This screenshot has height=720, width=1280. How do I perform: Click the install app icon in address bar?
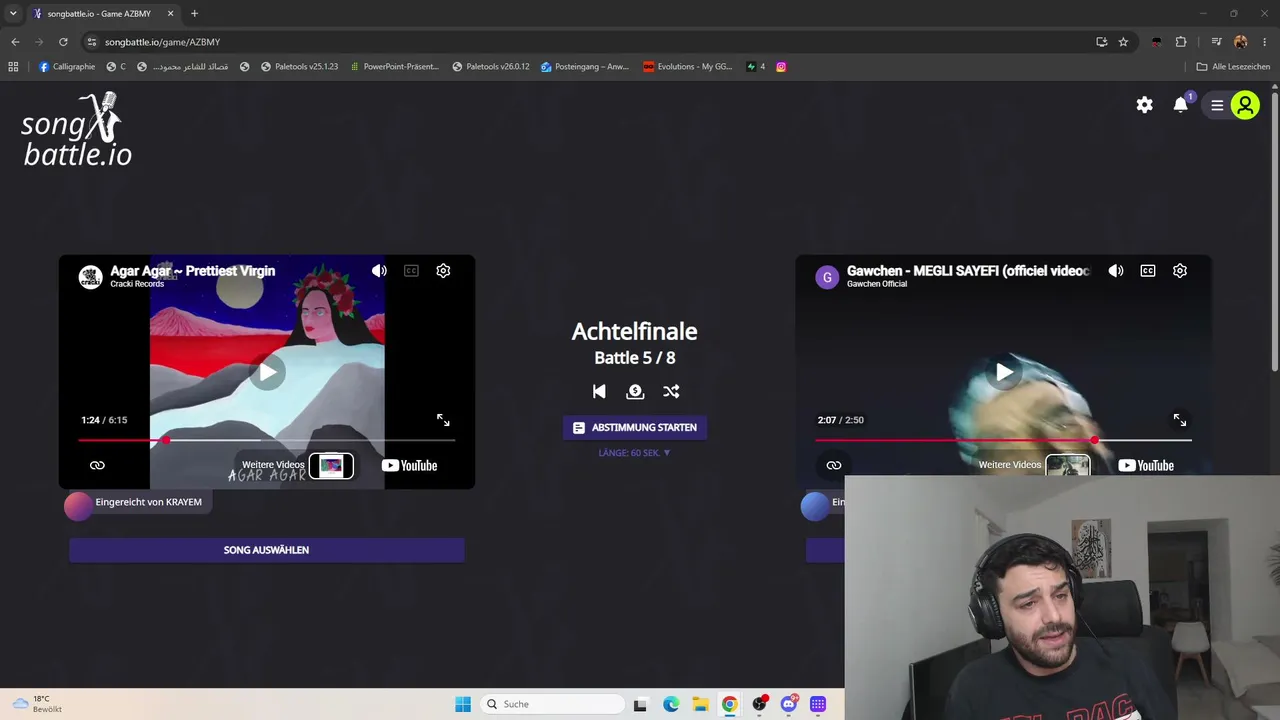click(1101, 42)
